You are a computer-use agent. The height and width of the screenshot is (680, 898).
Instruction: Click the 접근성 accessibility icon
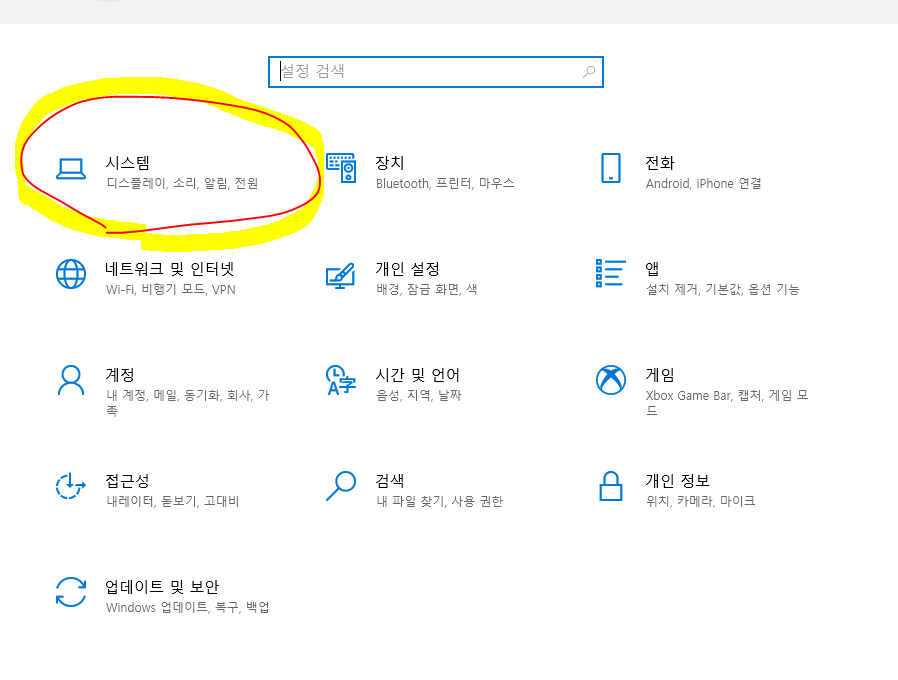click(x=70, y=487)
